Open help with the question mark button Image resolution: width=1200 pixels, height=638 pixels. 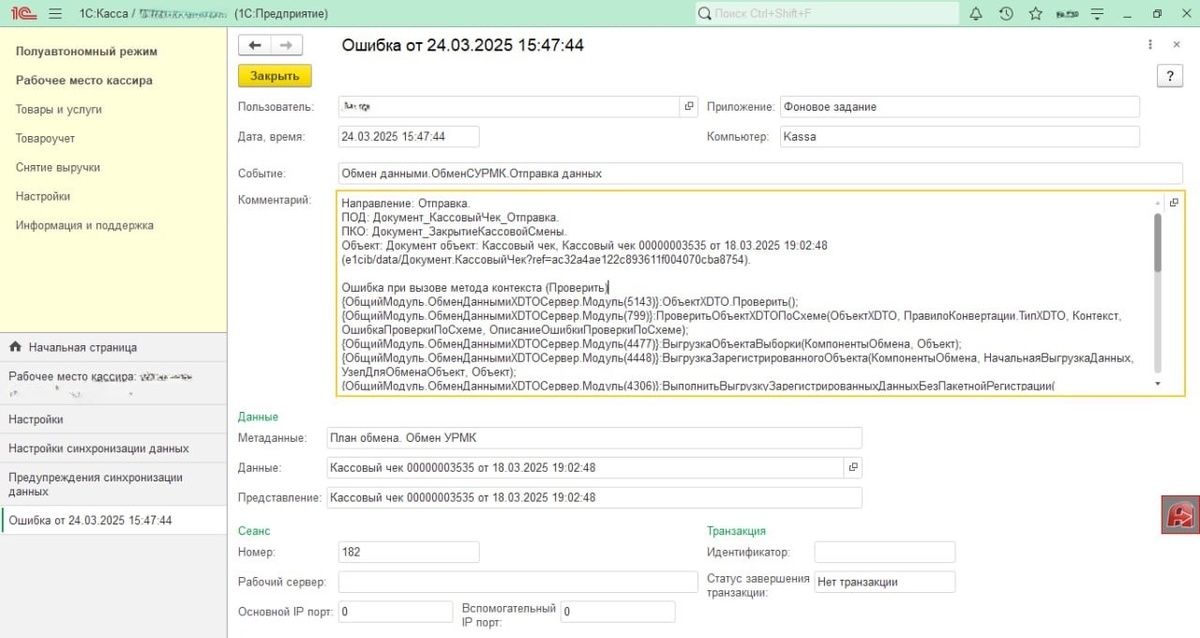pyautogui.click(x=1169, y=76)
